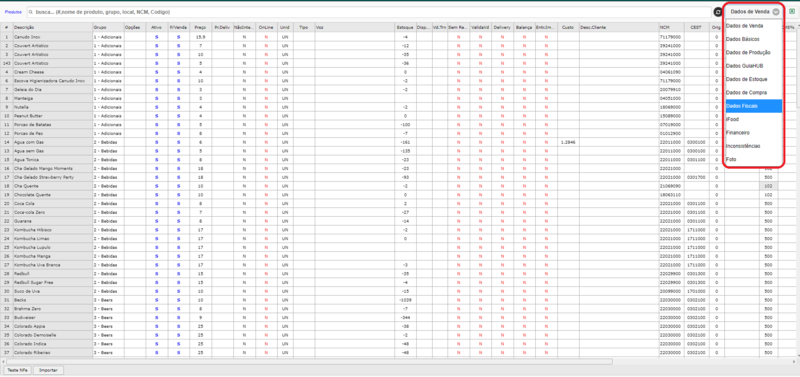Click the Custo column header
This screenshot has width=800, height=377.
(568, 28)
